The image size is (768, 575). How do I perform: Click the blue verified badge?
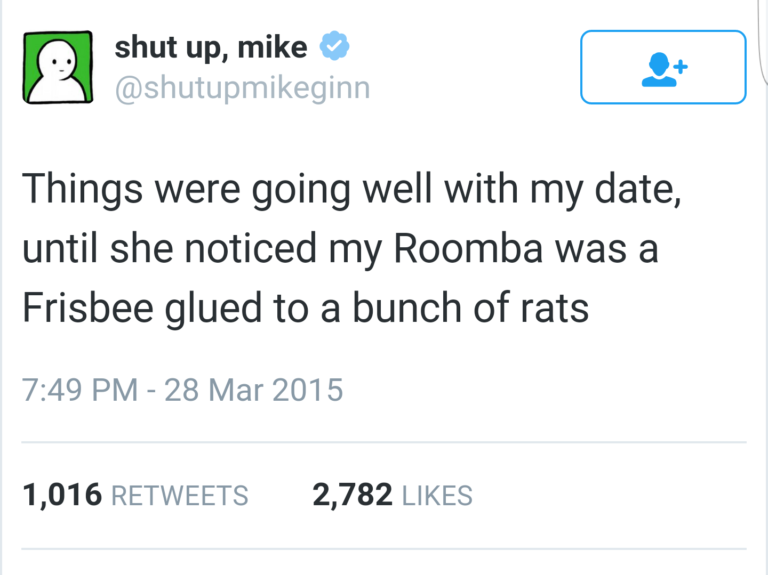click(x=333, y=47)
